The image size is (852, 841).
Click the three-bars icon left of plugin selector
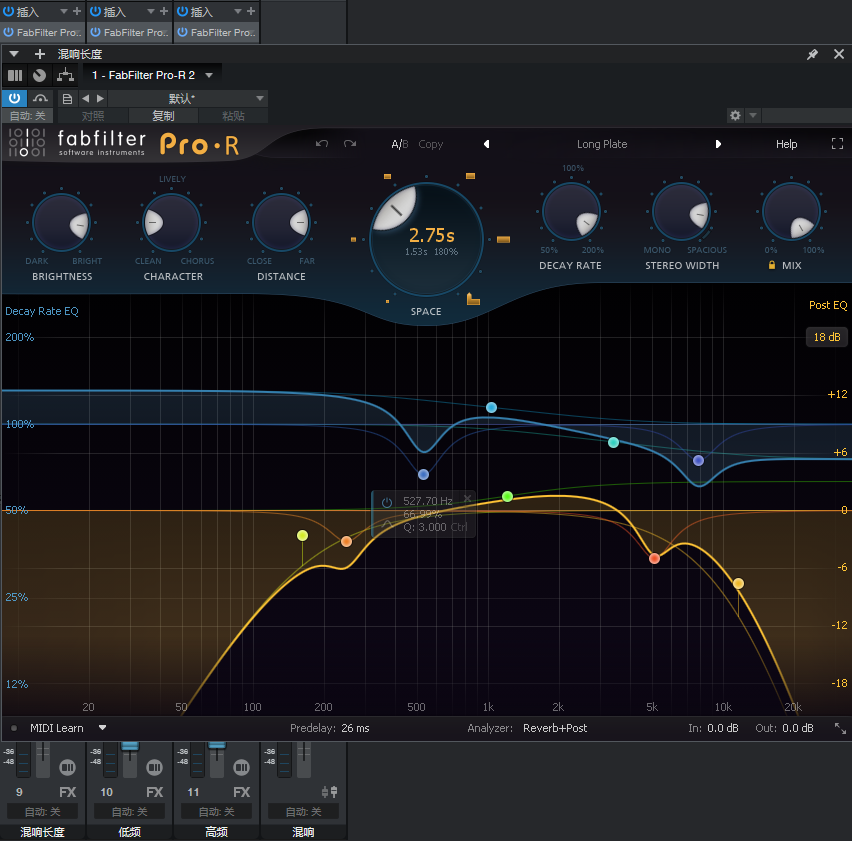pos(15,75)
